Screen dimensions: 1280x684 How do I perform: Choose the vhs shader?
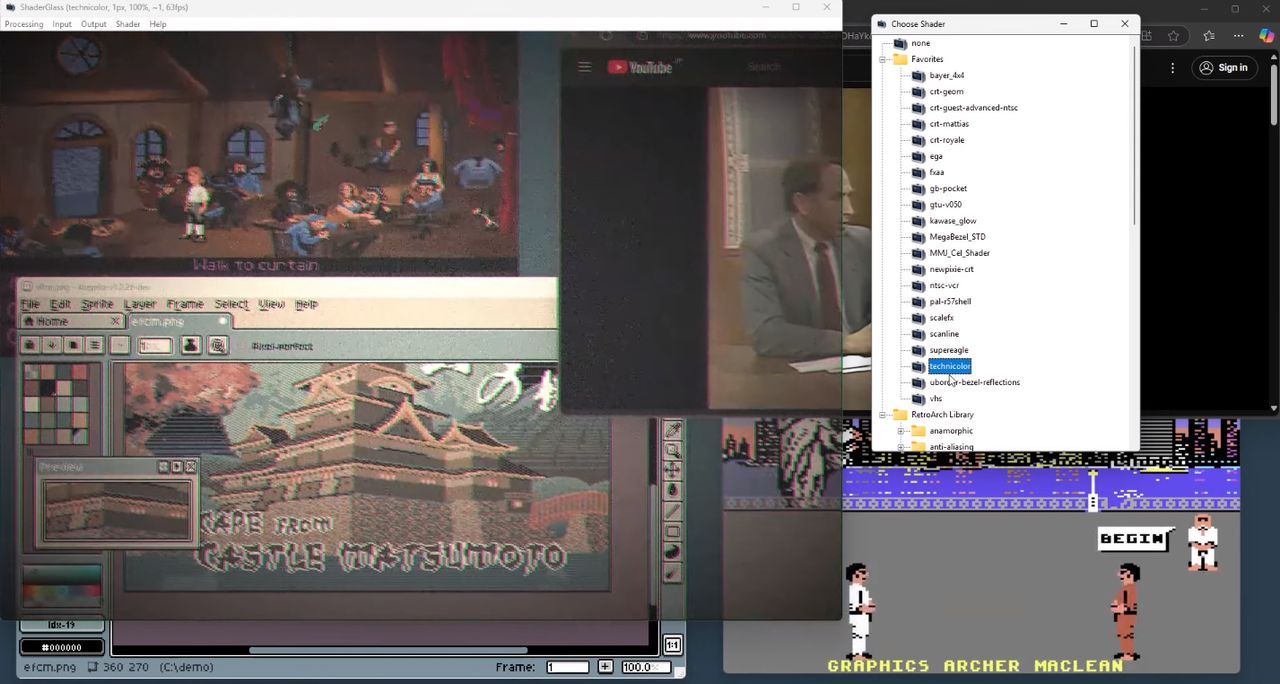pyautogui.click(x=935, y=399)
